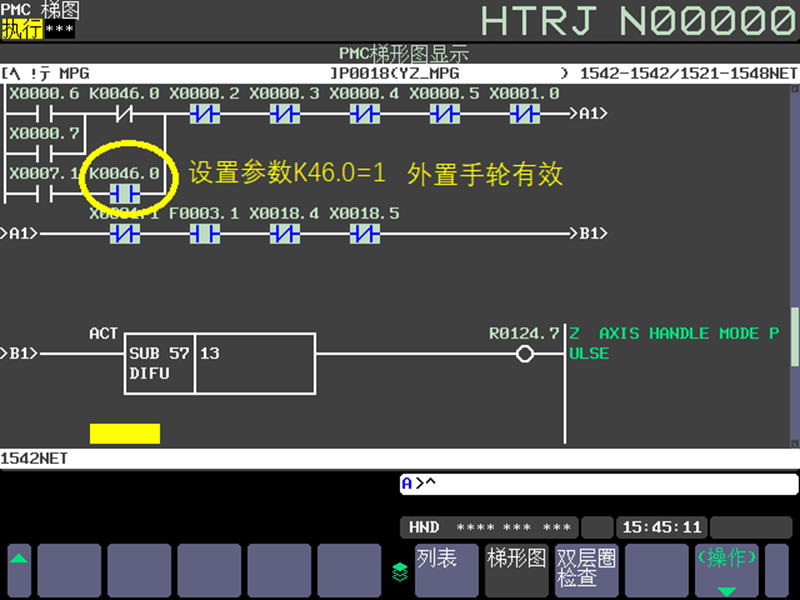Click the F0003.1 contact symbol
Screen dimensions: 800x600
click(205, 234)
